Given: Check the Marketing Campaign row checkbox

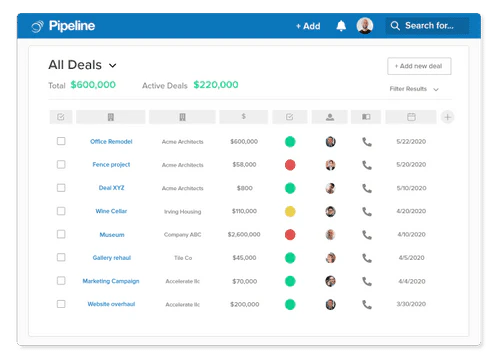Looking at the screenshot, I should (61, 281).
